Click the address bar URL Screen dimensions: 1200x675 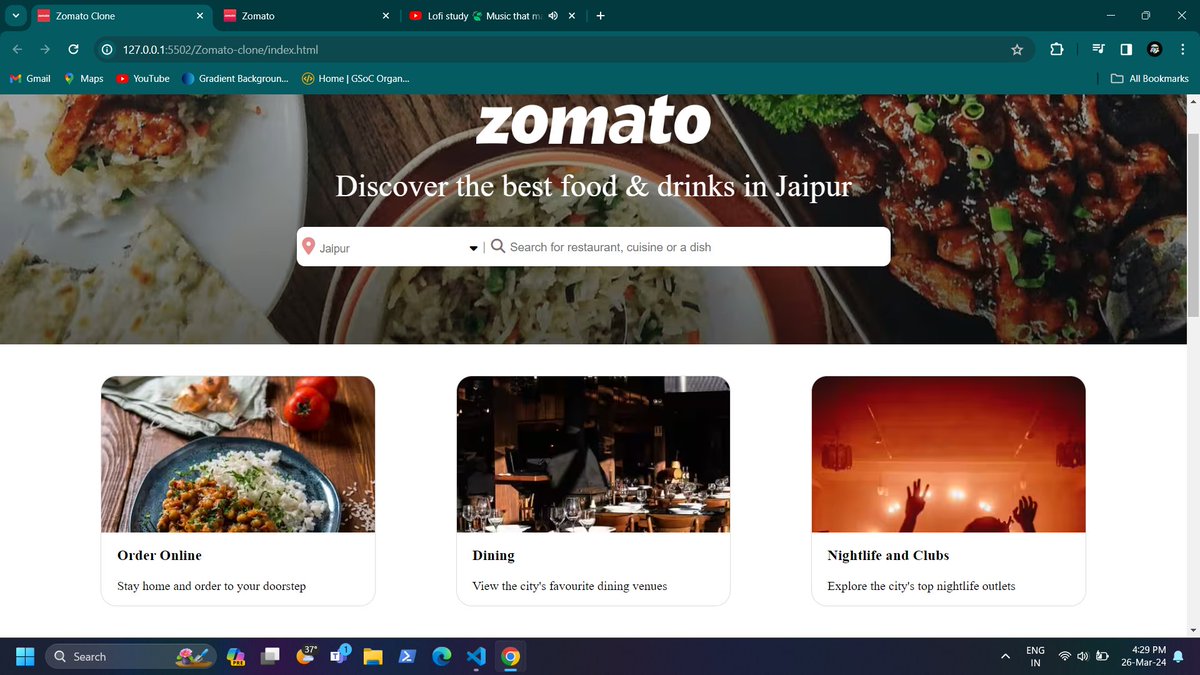point(221,49)
